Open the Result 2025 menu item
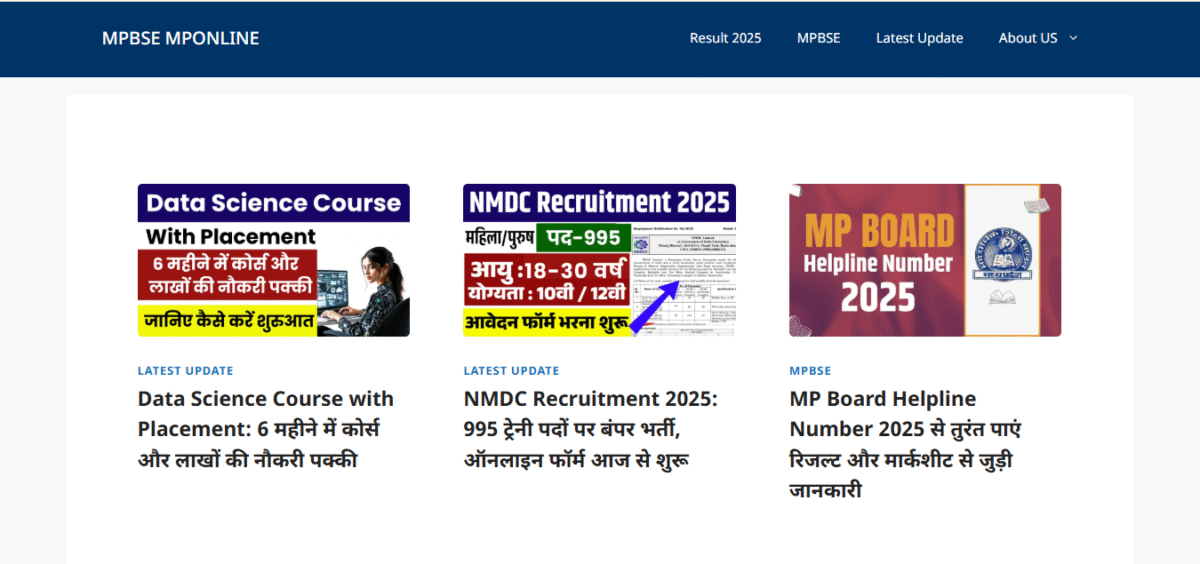 (x=725, y=38)
